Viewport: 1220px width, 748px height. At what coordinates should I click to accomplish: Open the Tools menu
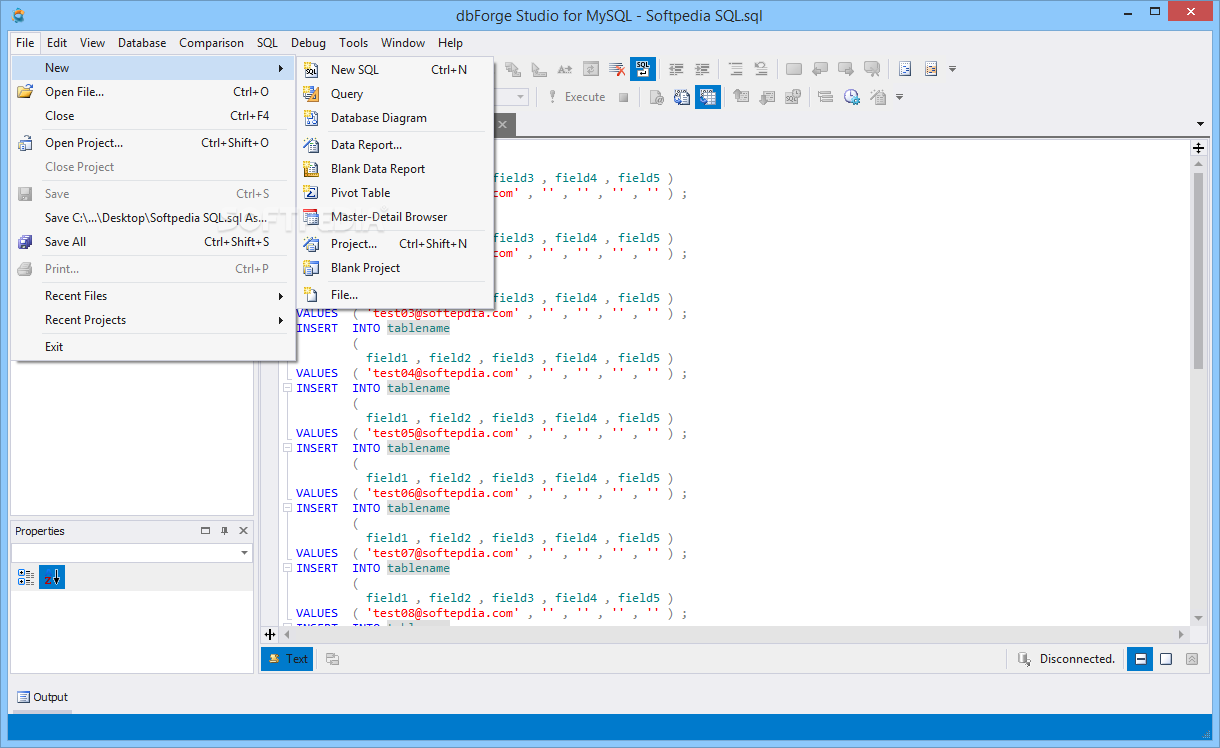click(353, 43)
